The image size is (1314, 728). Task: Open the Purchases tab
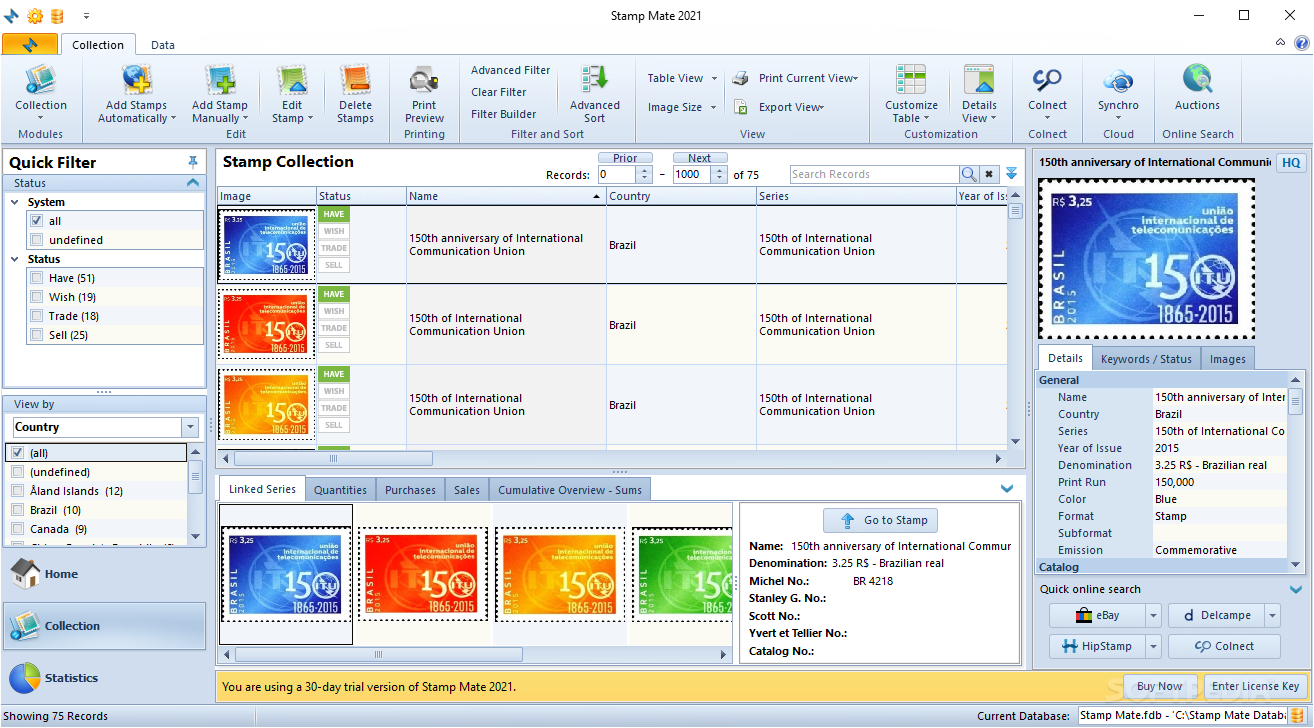[x=410, y=490]
